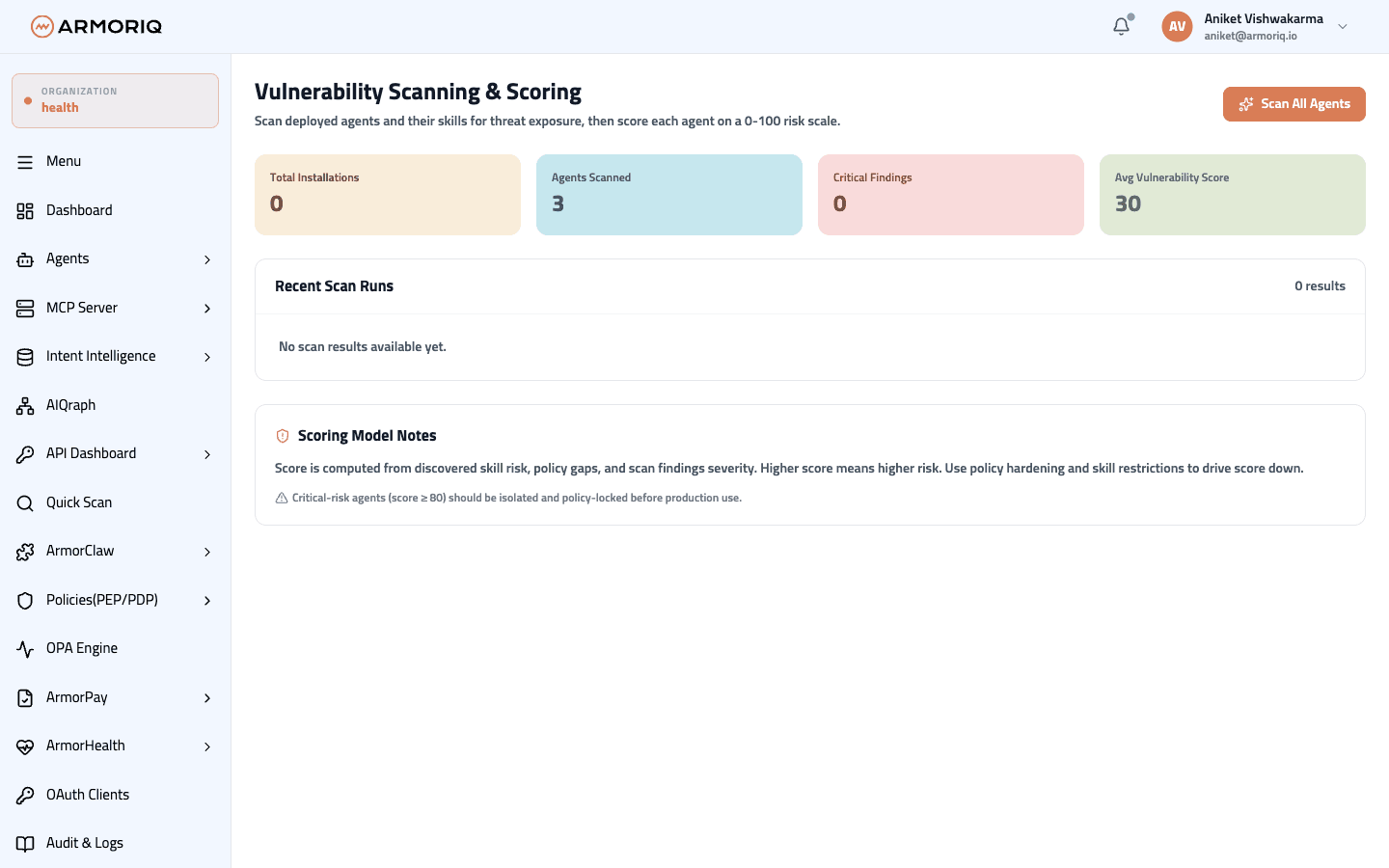The width and height of the screenshot is (1389, 868).
Task: Click the ArmorHealth heart icon
Action: 25,746
